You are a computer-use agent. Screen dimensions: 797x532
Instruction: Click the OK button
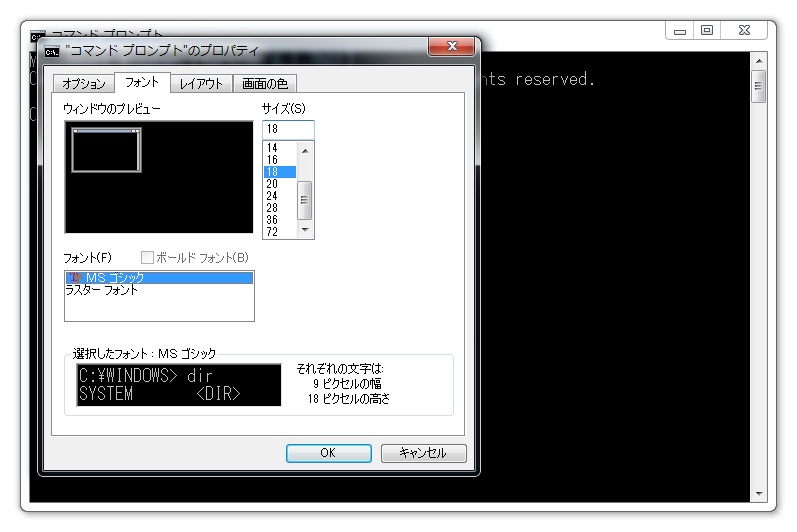[x=328, y=453]
